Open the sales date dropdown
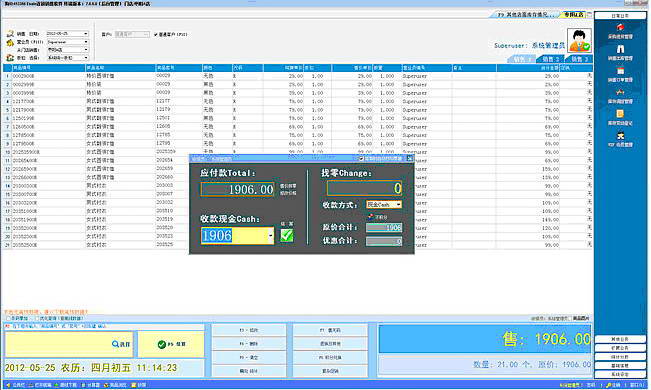This screenshot has height=390, width=651. point(86,34)
